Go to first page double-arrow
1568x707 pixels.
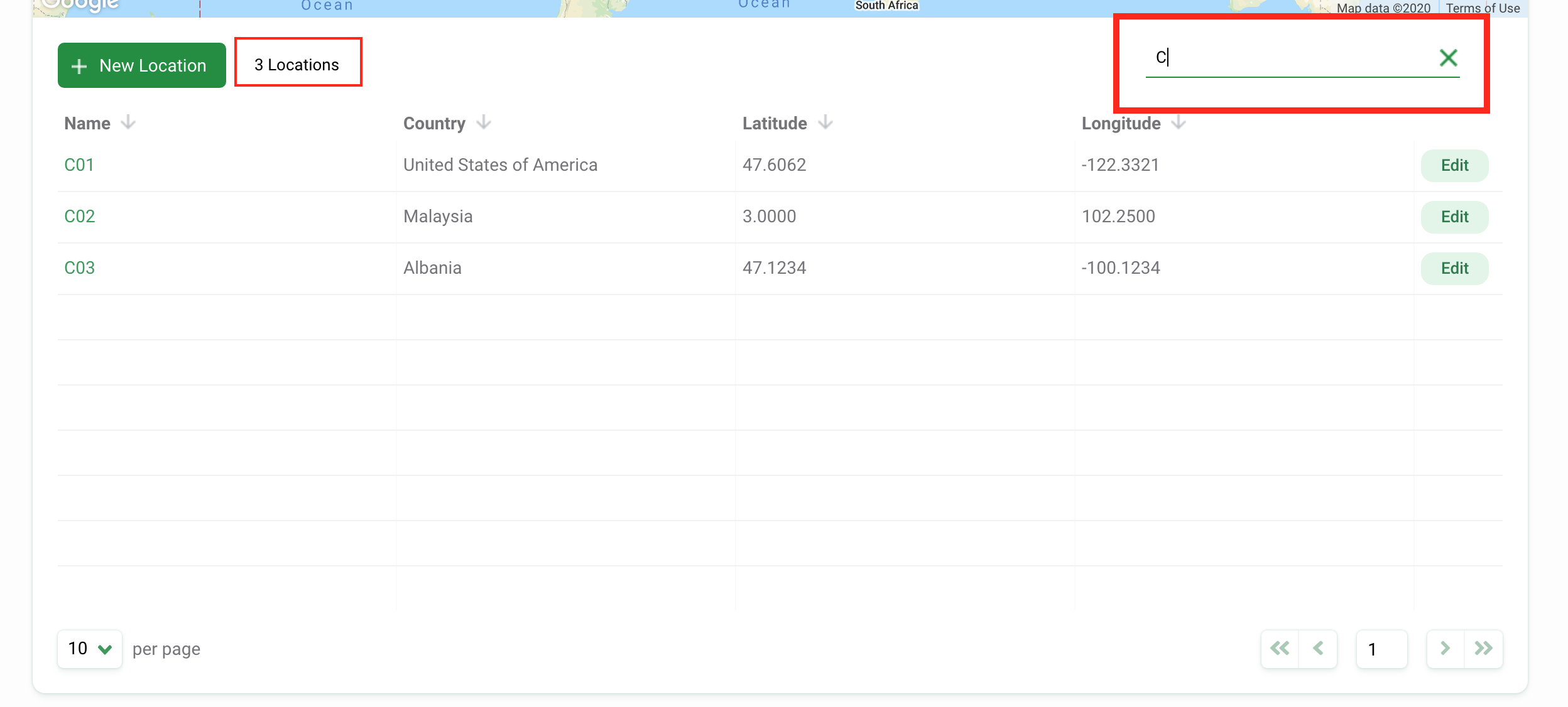(1280, 649)
